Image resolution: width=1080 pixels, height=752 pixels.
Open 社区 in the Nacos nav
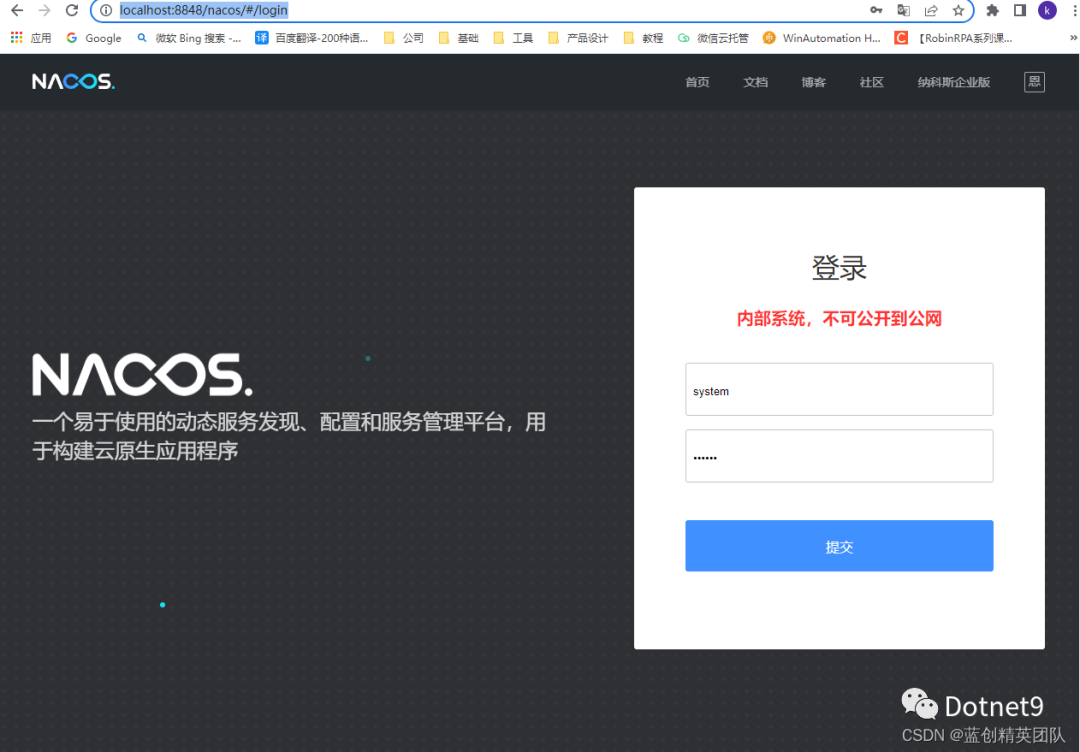point(871,82)
